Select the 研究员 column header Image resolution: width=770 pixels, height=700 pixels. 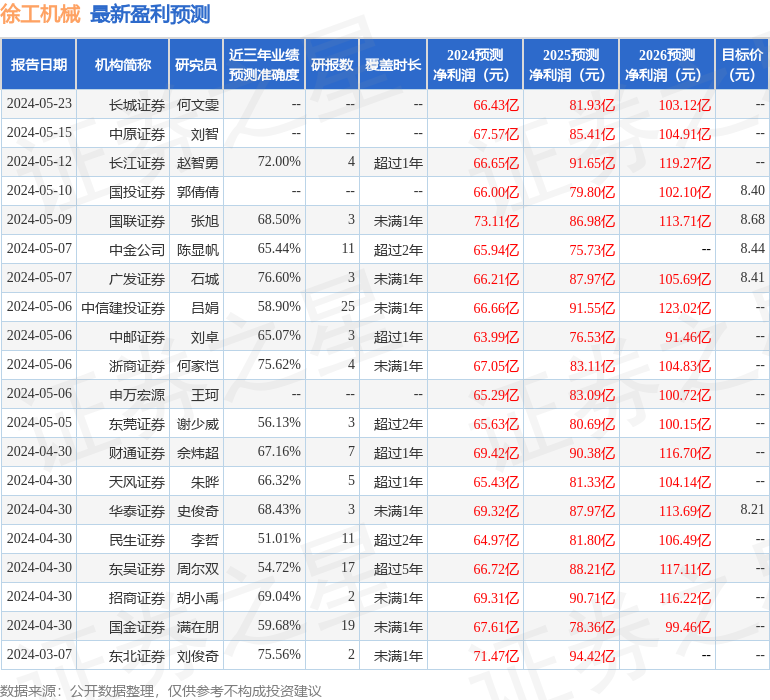(x=196, y=64)
